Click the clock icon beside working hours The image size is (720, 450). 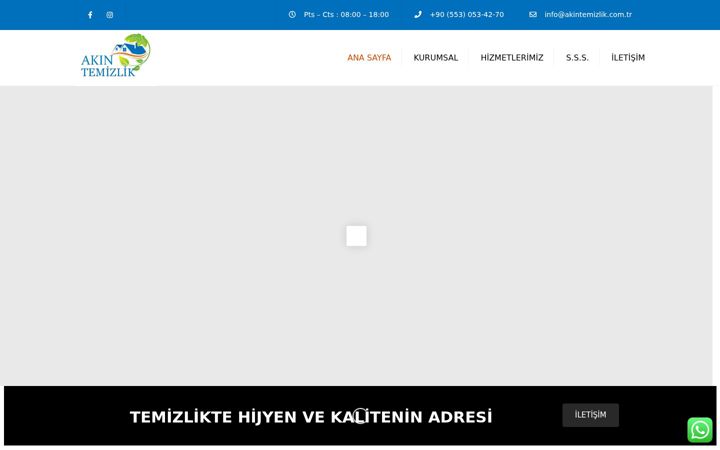[x=292, y=15]
